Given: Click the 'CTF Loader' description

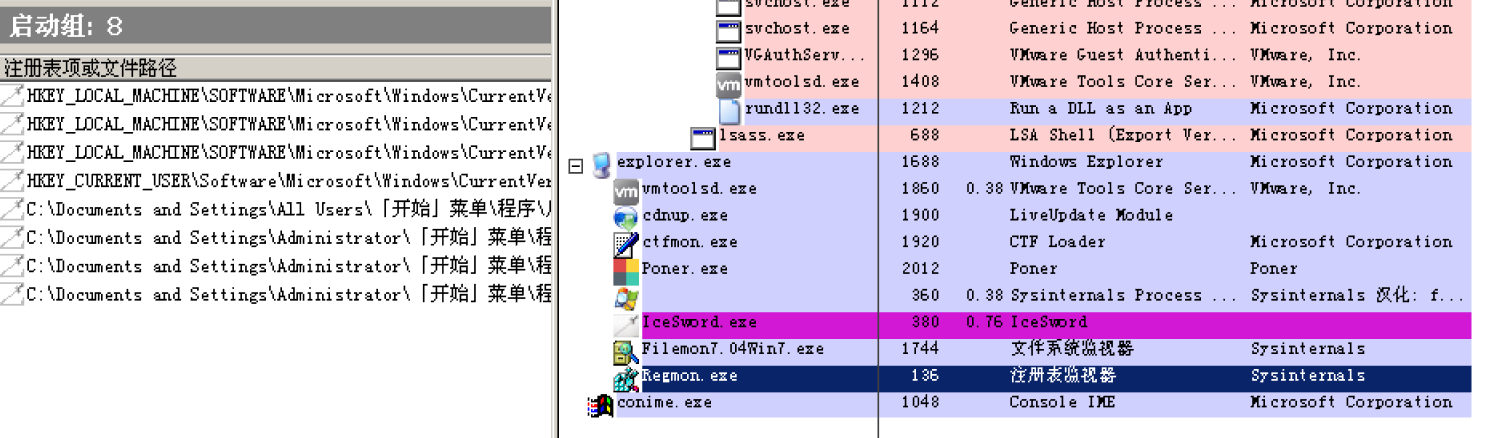Looking at the screenshot, I should click(x=1058, y=242).
